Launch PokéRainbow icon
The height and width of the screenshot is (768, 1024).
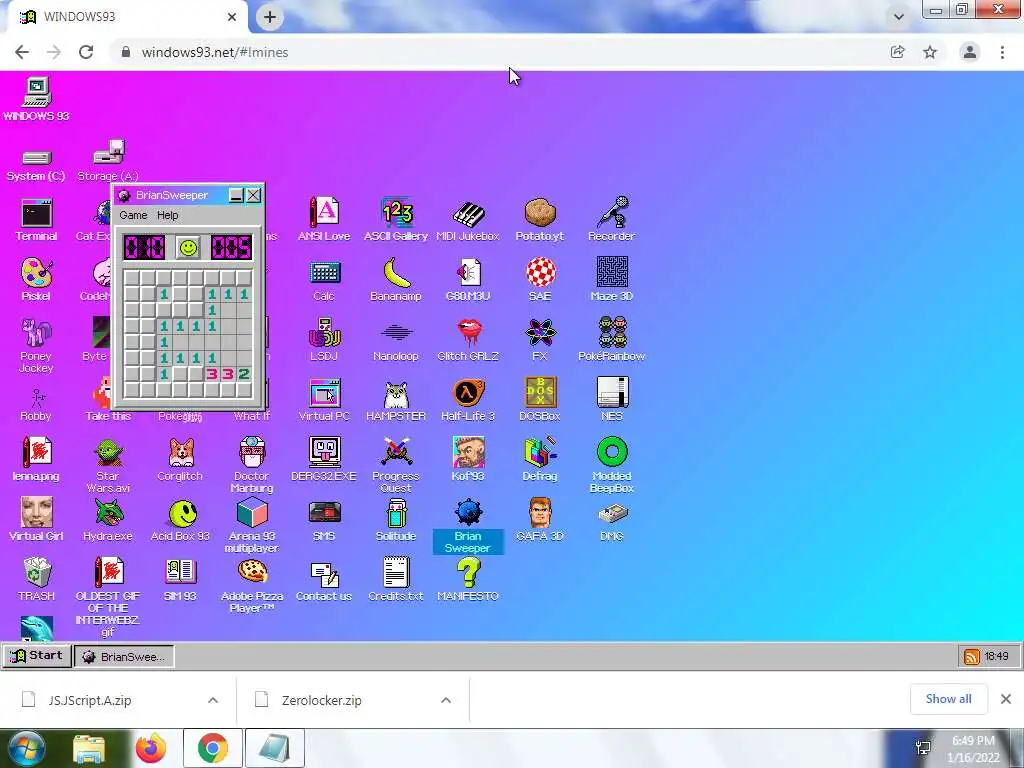pos(612,332)
